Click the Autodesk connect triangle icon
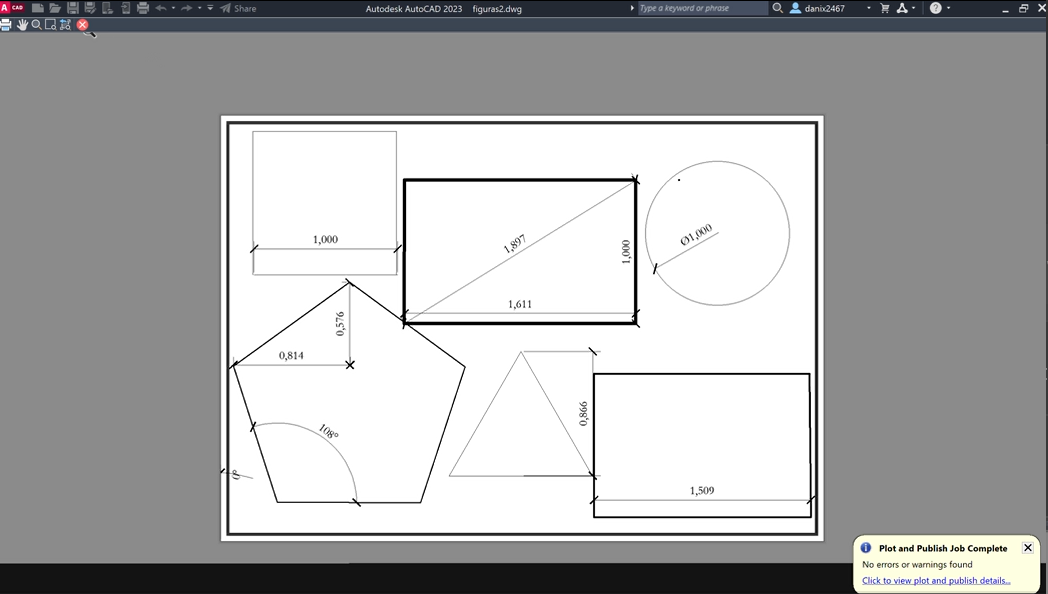Screen dimensions: 1048x594 902,8
